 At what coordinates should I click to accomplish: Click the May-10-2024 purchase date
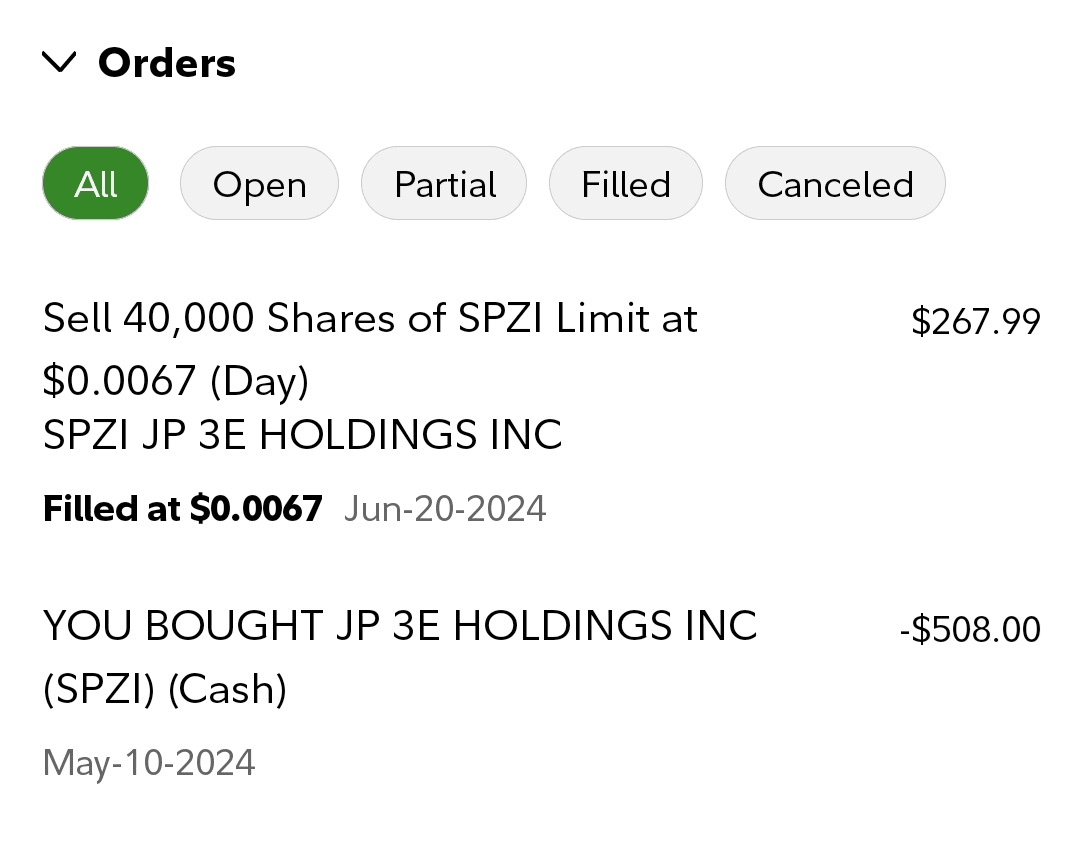point(149,764)
